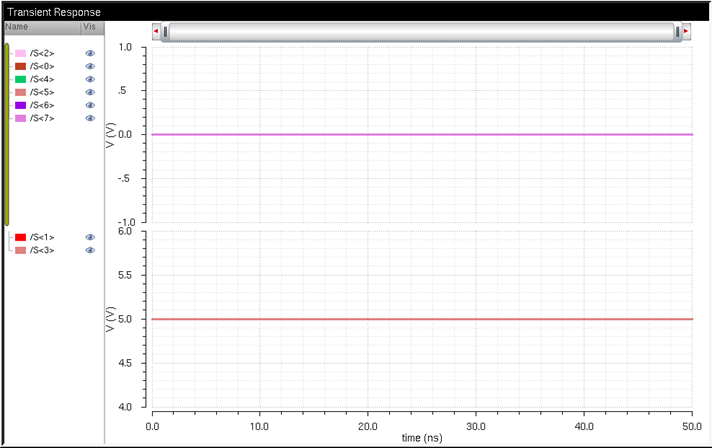Click the /S<3> salmon color swatch
712x448 pixels.
(20, 251)
